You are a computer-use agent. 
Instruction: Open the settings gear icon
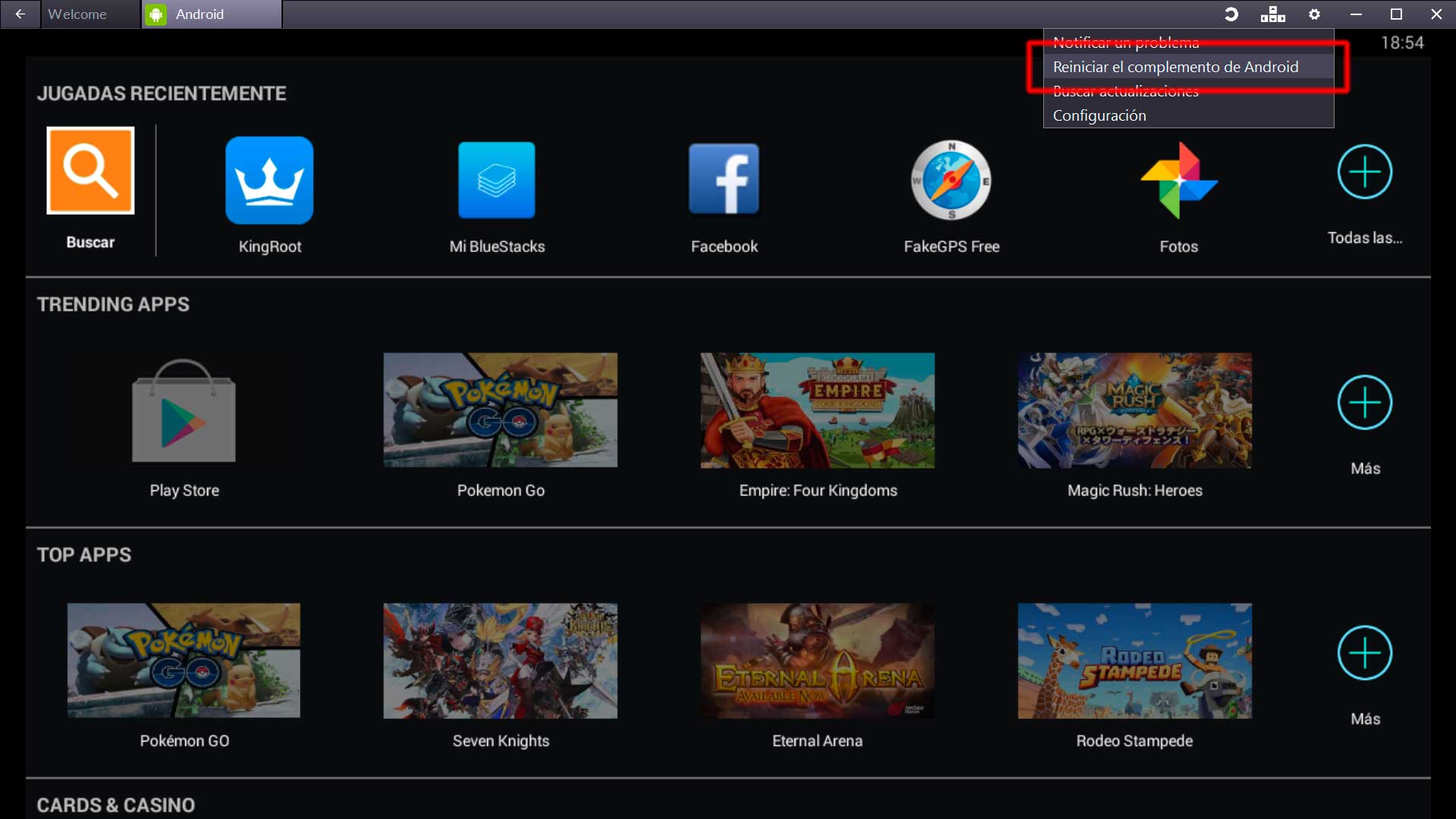(x=1314, y=14)
